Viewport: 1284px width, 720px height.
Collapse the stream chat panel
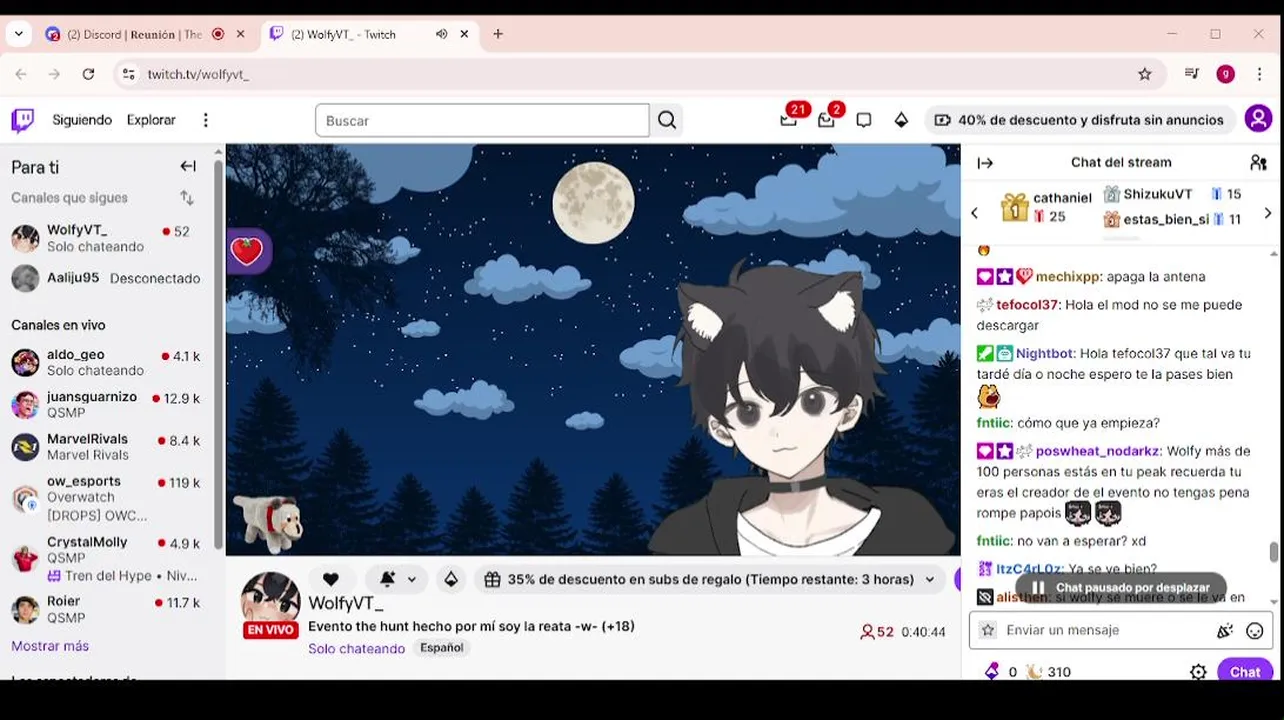coord(985,163)
